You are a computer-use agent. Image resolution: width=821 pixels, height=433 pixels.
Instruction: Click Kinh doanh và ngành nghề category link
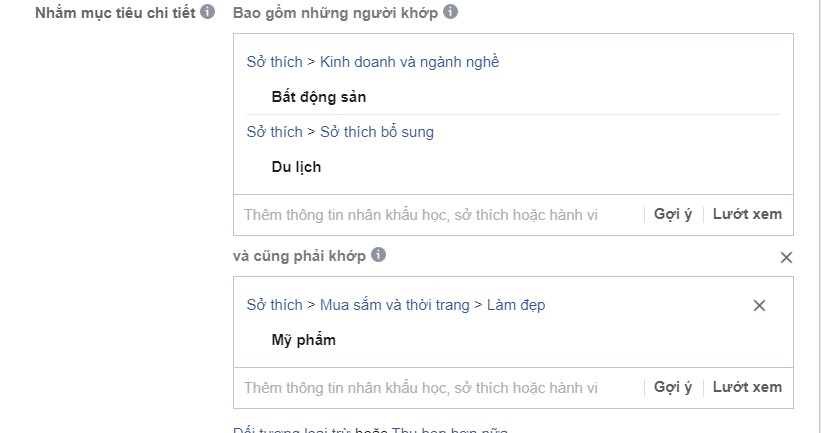click(x=409, y=62)
